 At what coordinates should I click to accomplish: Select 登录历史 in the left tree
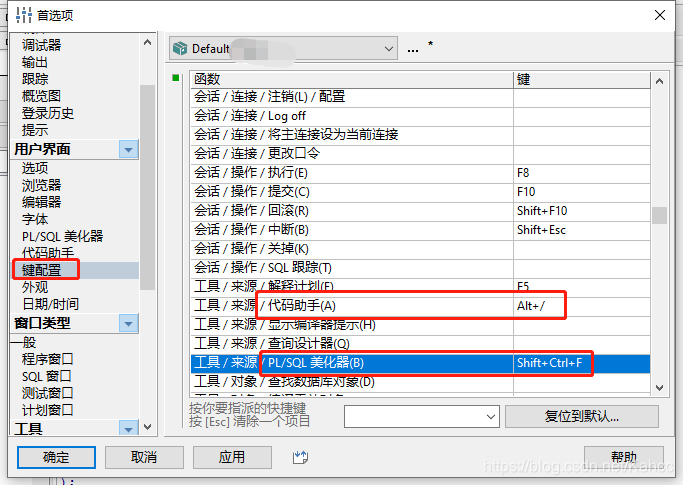pyautogui.click(x=48, y=113)
